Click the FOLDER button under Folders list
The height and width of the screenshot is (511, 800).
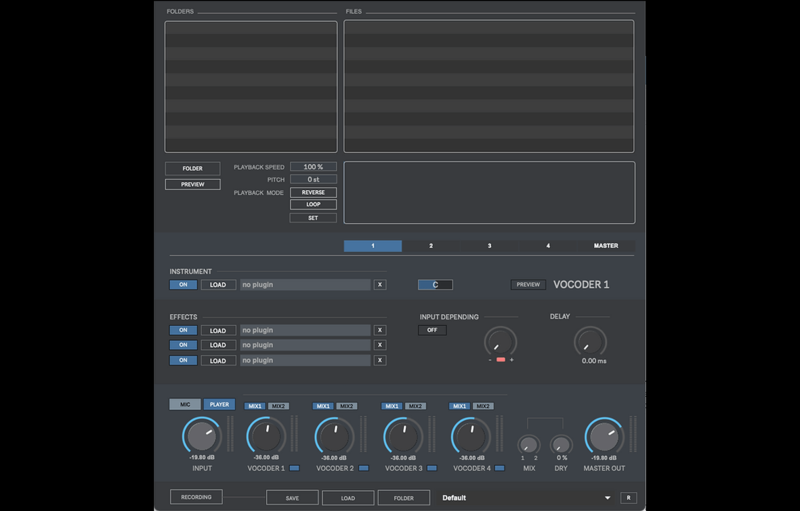[x=192, y=168]
